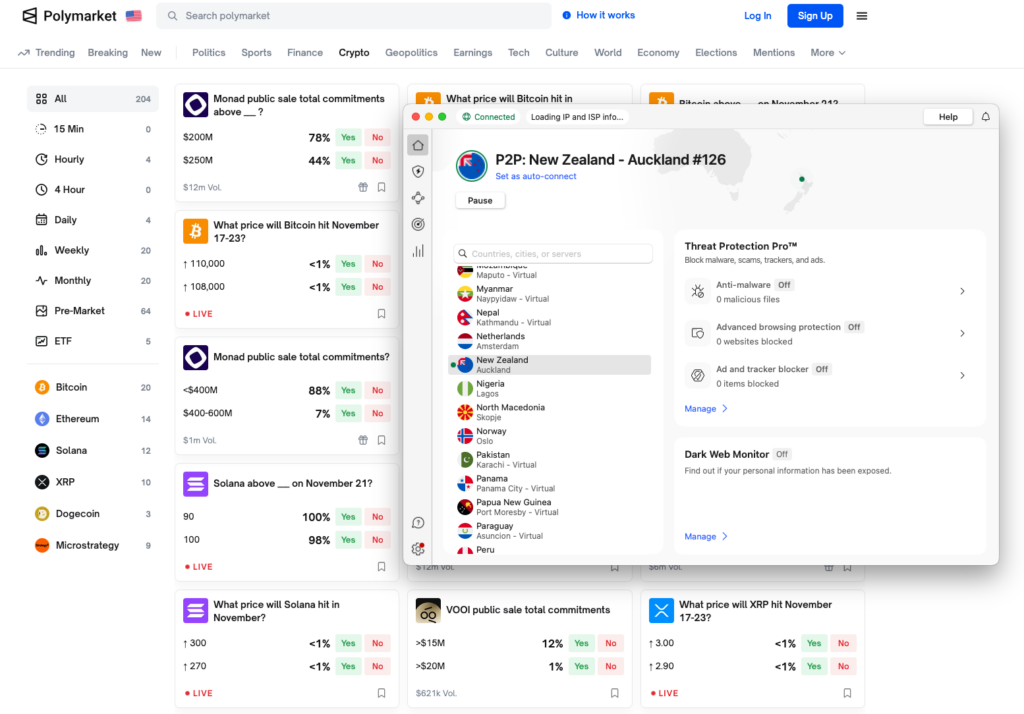Screen dimensions: 1024x714
Task: Filter markets by Pre-Market
Action: coord(93,311)
